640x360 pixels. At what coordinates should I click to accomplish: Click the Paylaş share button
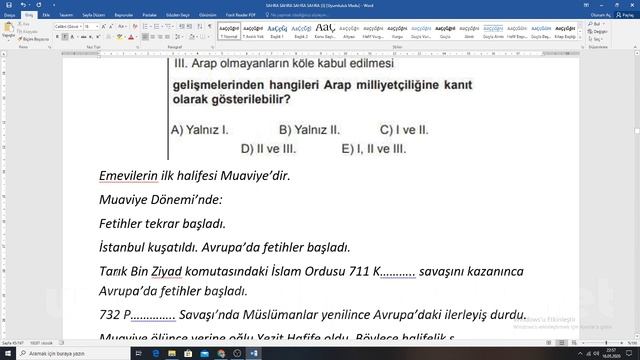tap(625, 15)
